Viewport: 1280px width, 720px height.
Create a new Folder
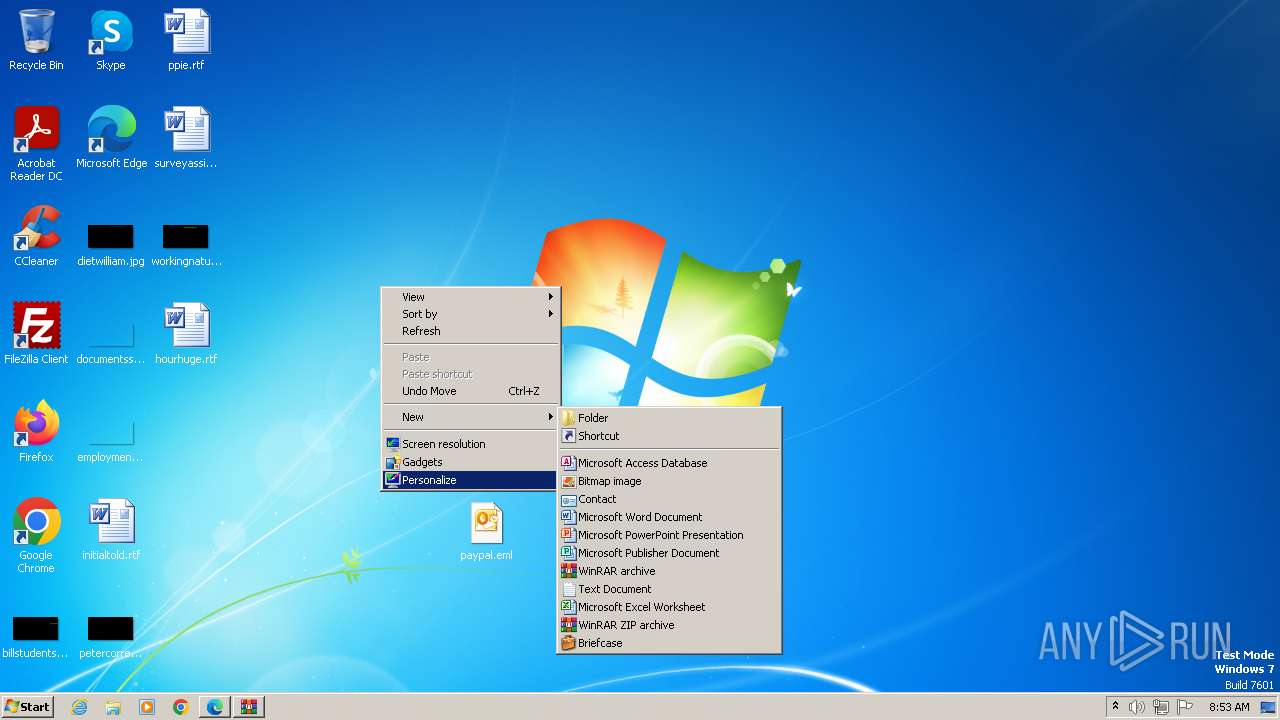(x=669, y=418)
